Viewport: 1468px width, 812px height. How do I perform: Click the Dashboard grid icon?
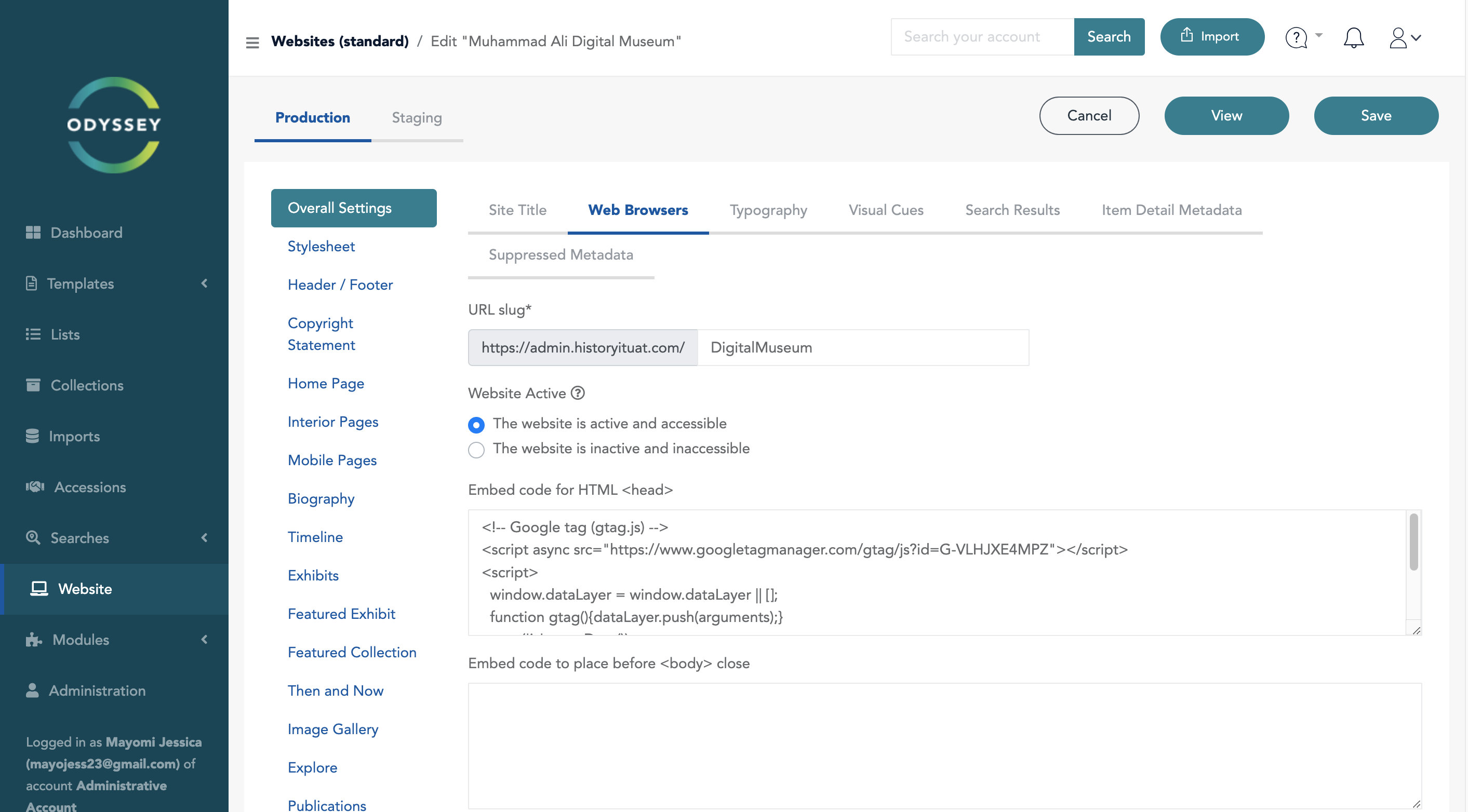pyautogui.click(x=33, y=232)
